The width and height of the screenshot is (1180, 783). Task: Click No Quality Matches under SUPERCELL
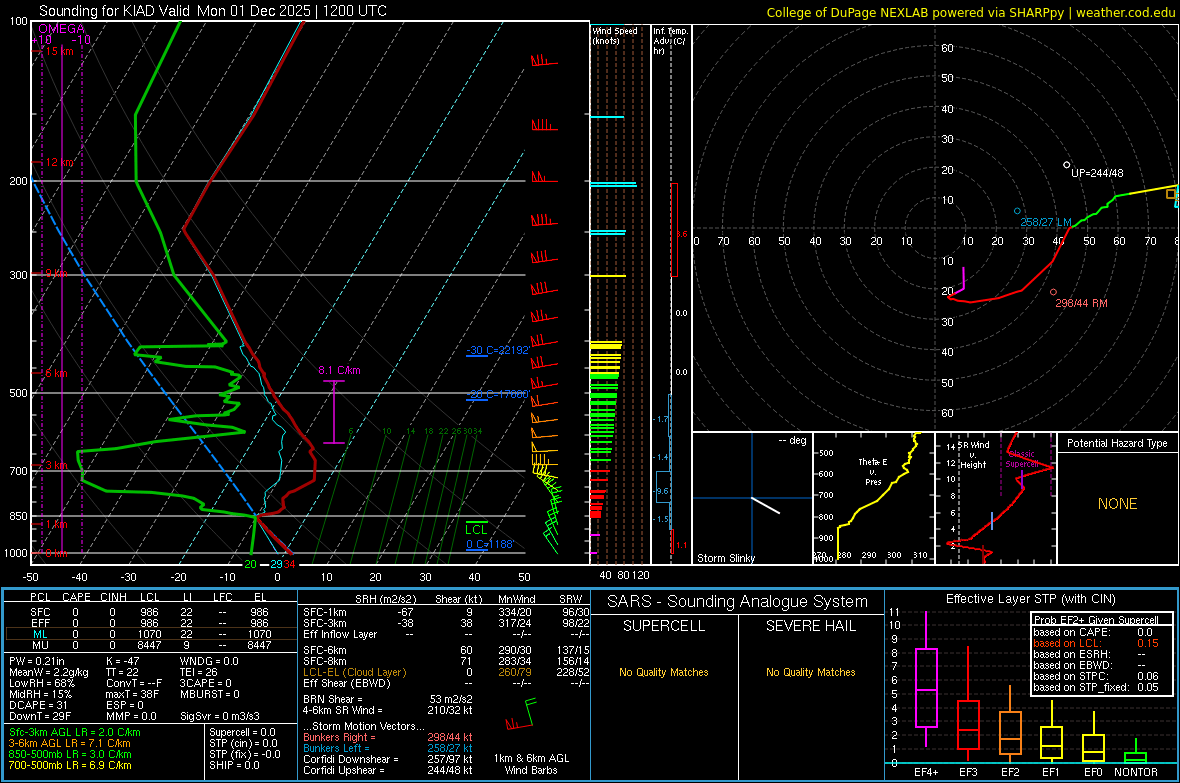click(664, 672)
